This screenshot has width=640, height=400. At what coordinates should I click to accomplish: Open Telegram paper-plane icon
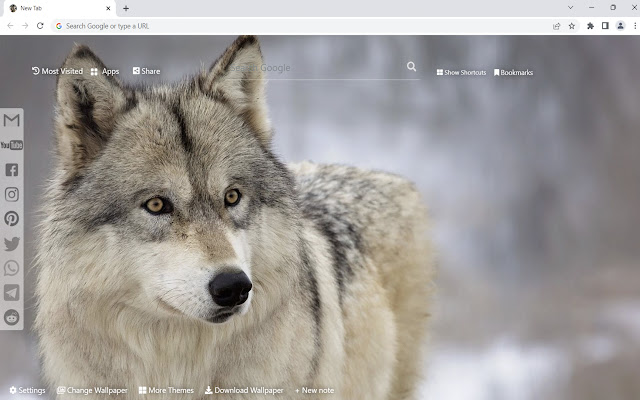coord(11,293)
